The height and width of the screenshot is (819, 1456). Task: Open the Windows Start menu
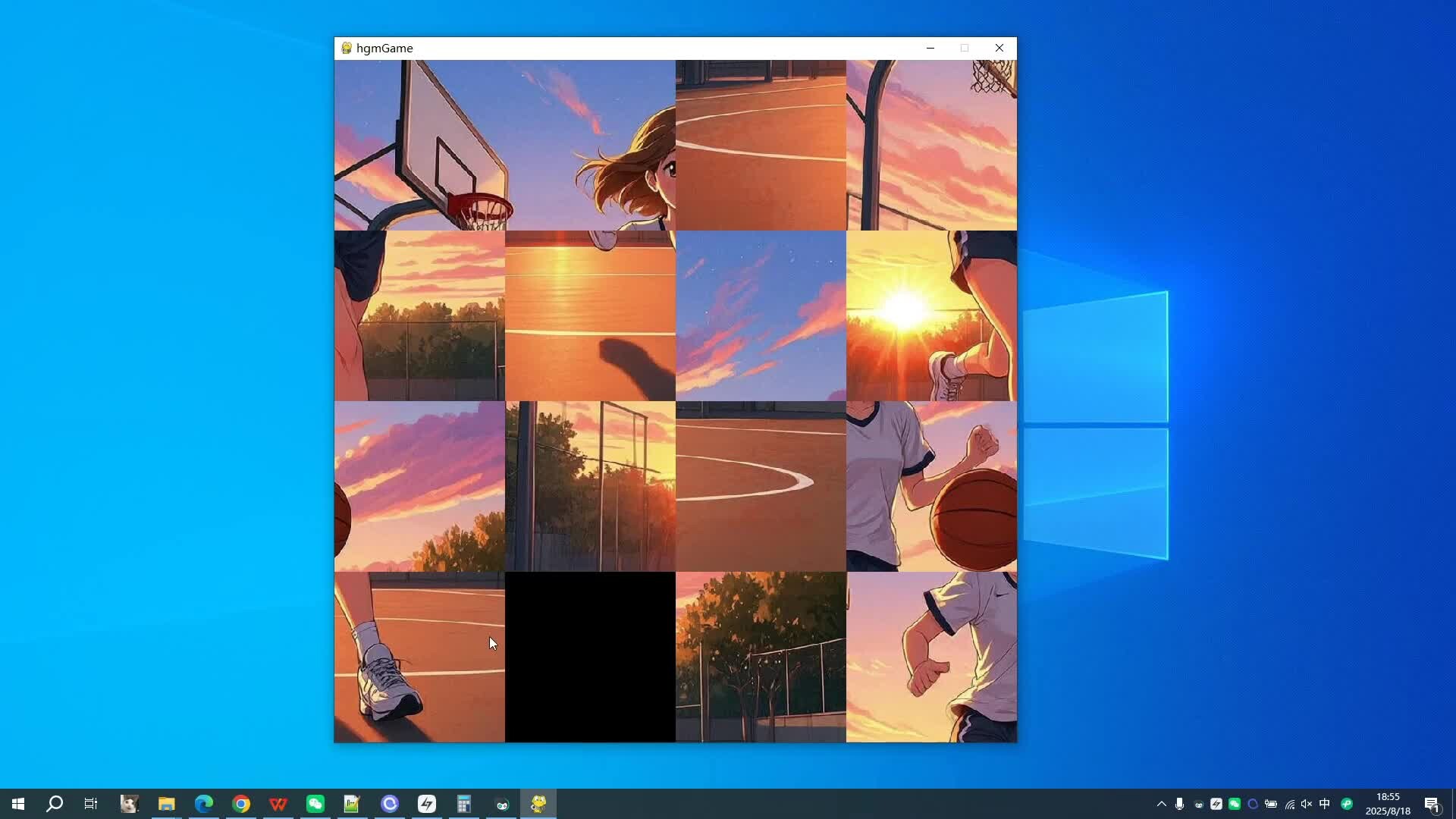pos(18,804)
